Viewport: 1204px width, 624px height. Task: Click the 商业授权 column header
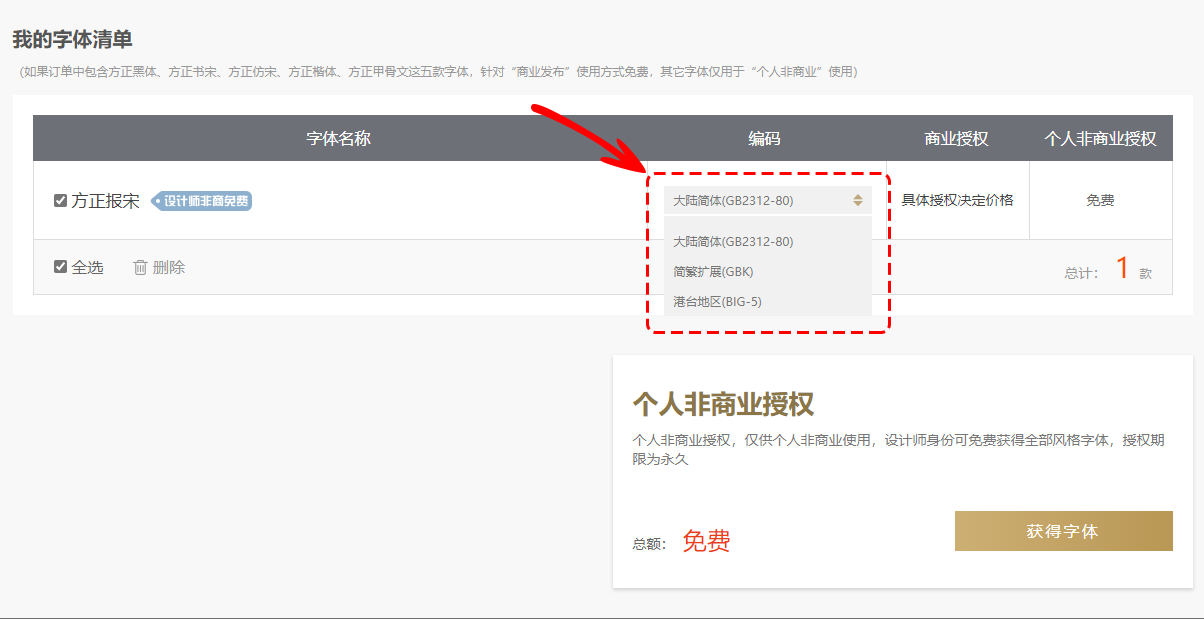[956, 138]
